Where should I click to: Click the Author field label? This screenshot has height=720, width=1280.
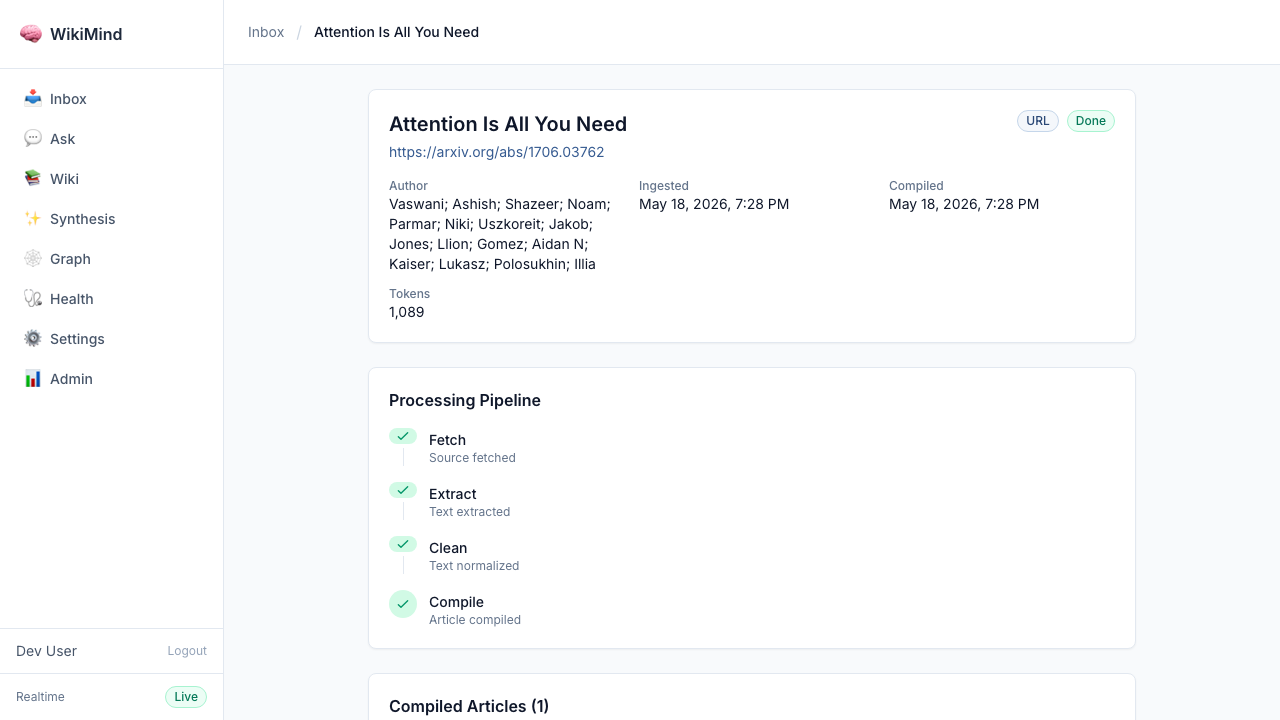pos(408,186)
